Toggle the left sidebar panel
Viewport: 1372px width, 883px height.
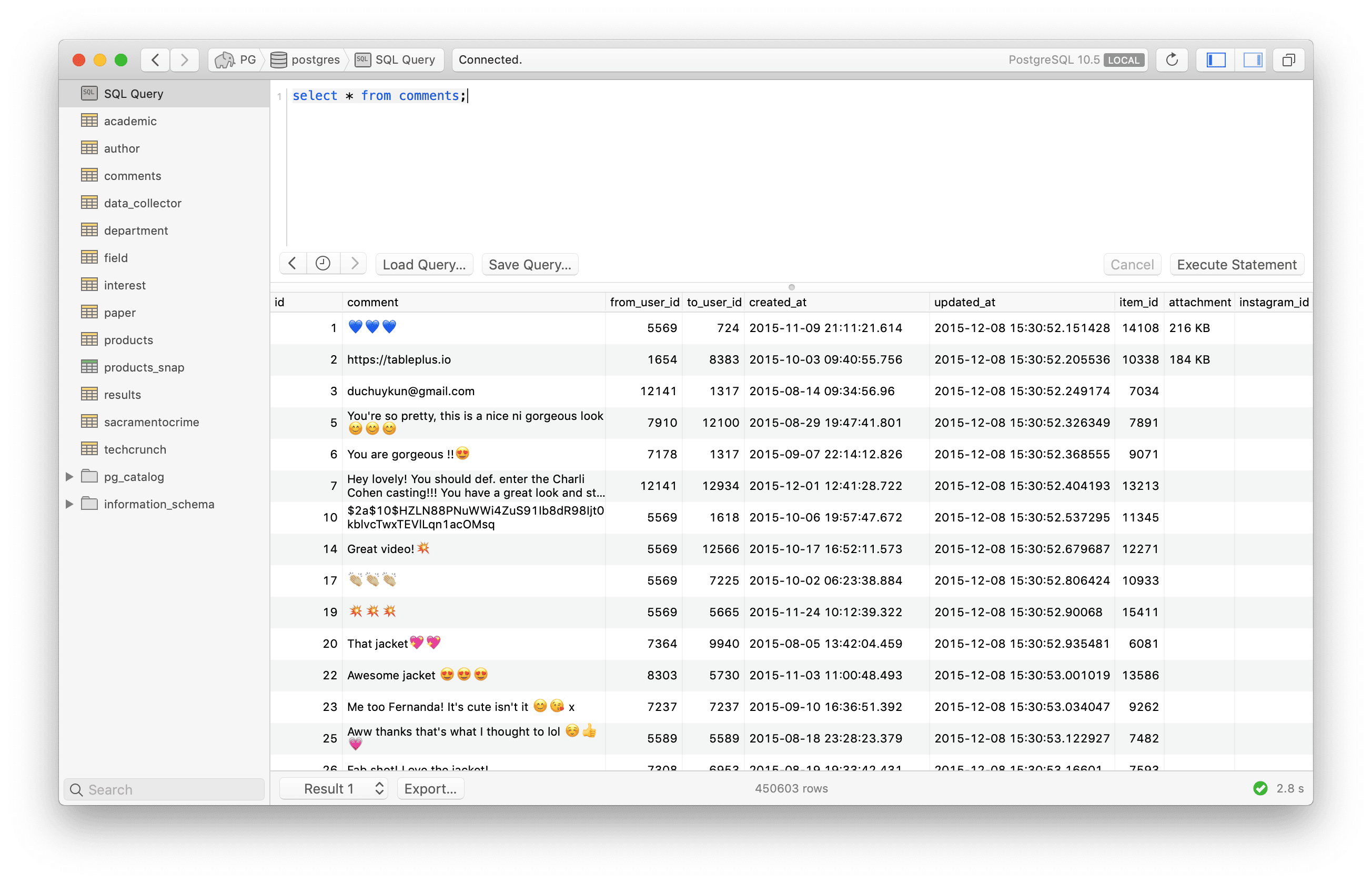click(x=1215, y=59)
